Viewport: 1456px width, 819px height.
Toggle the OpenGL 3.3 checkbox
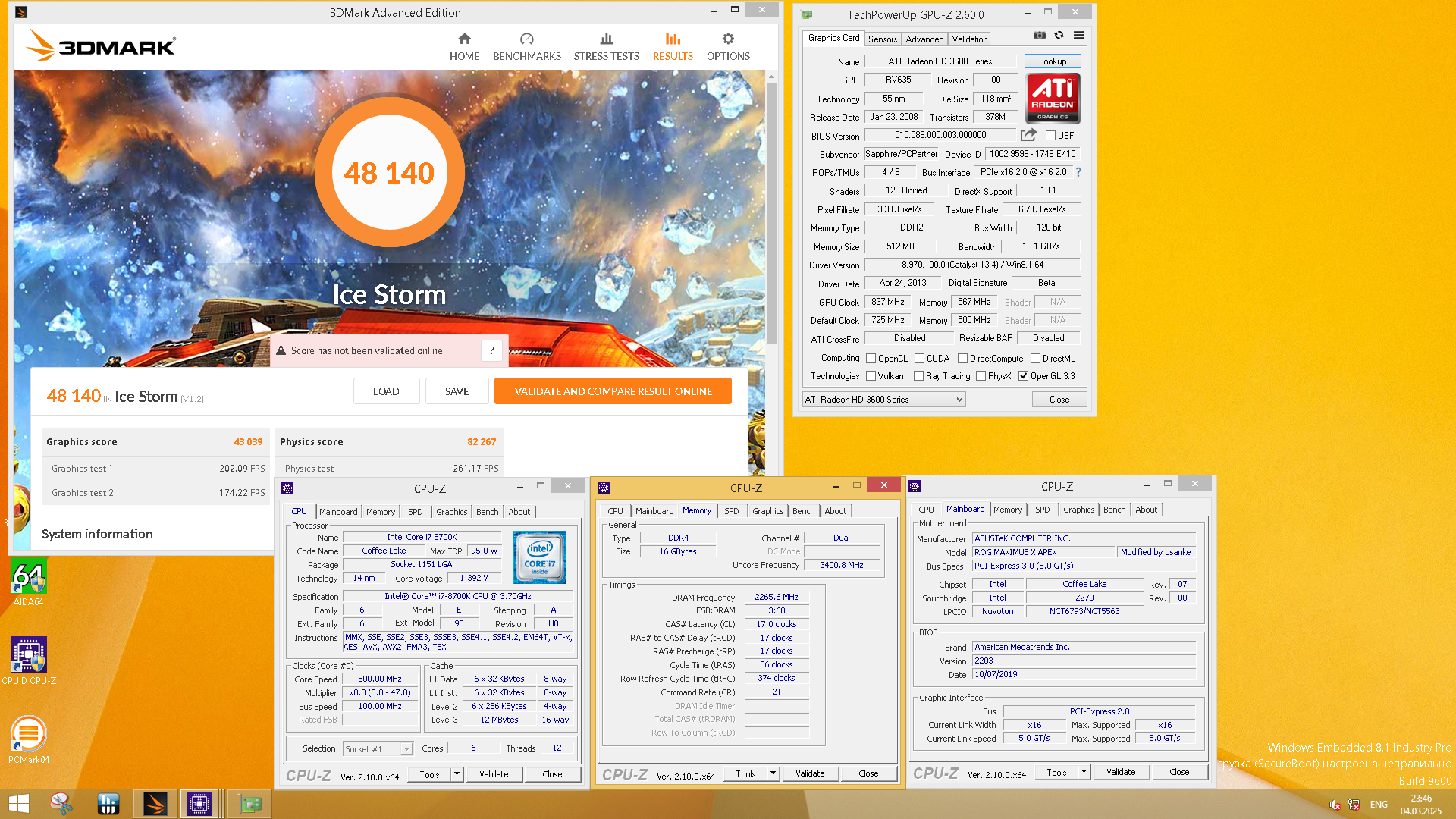click(x=1023, y=376)
